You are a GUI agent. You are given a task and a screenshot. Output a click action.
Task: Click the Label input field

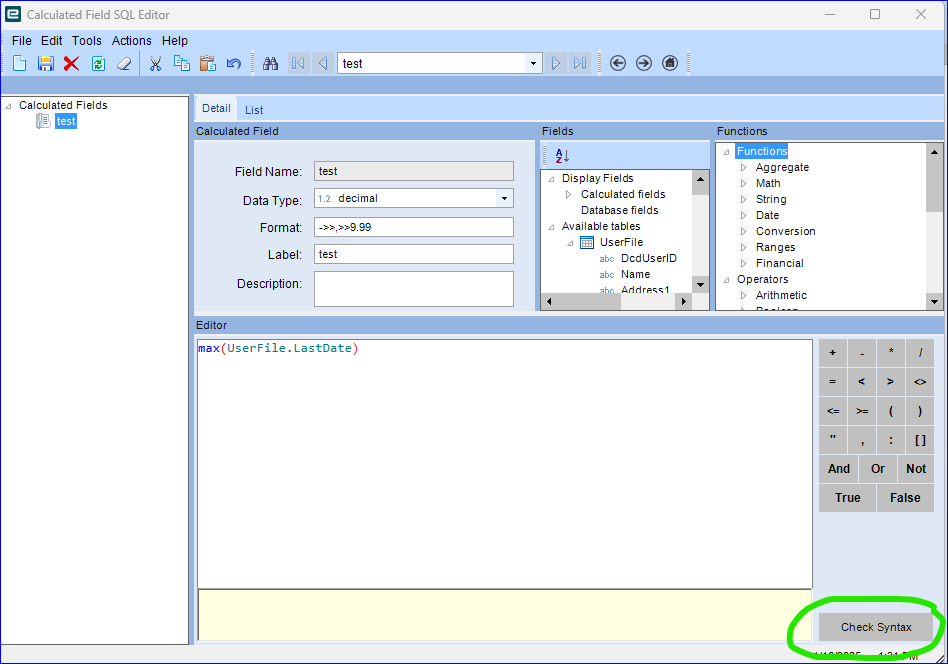tap(414, 254)
